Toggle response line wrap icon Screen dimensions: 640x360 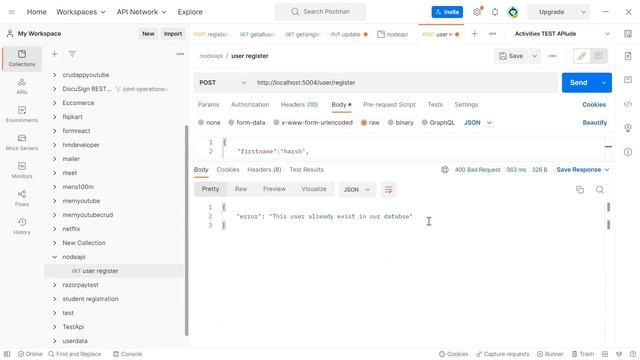(x=388, y=189)
